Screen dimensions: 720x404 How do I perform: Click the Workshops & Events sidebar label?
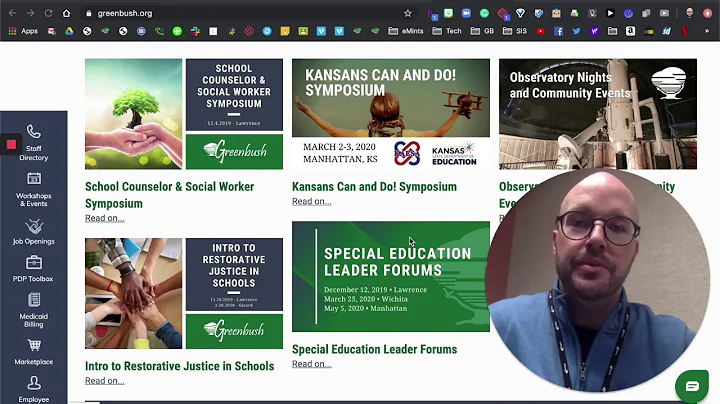click(x=34, y=200)
